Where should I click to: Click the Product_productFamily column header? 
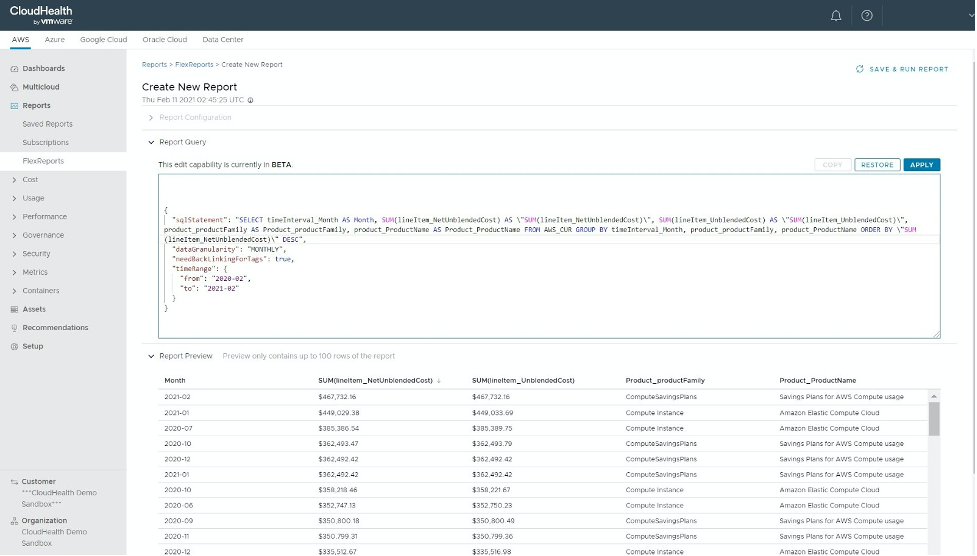pyautogui.click(x=665, y=381)
